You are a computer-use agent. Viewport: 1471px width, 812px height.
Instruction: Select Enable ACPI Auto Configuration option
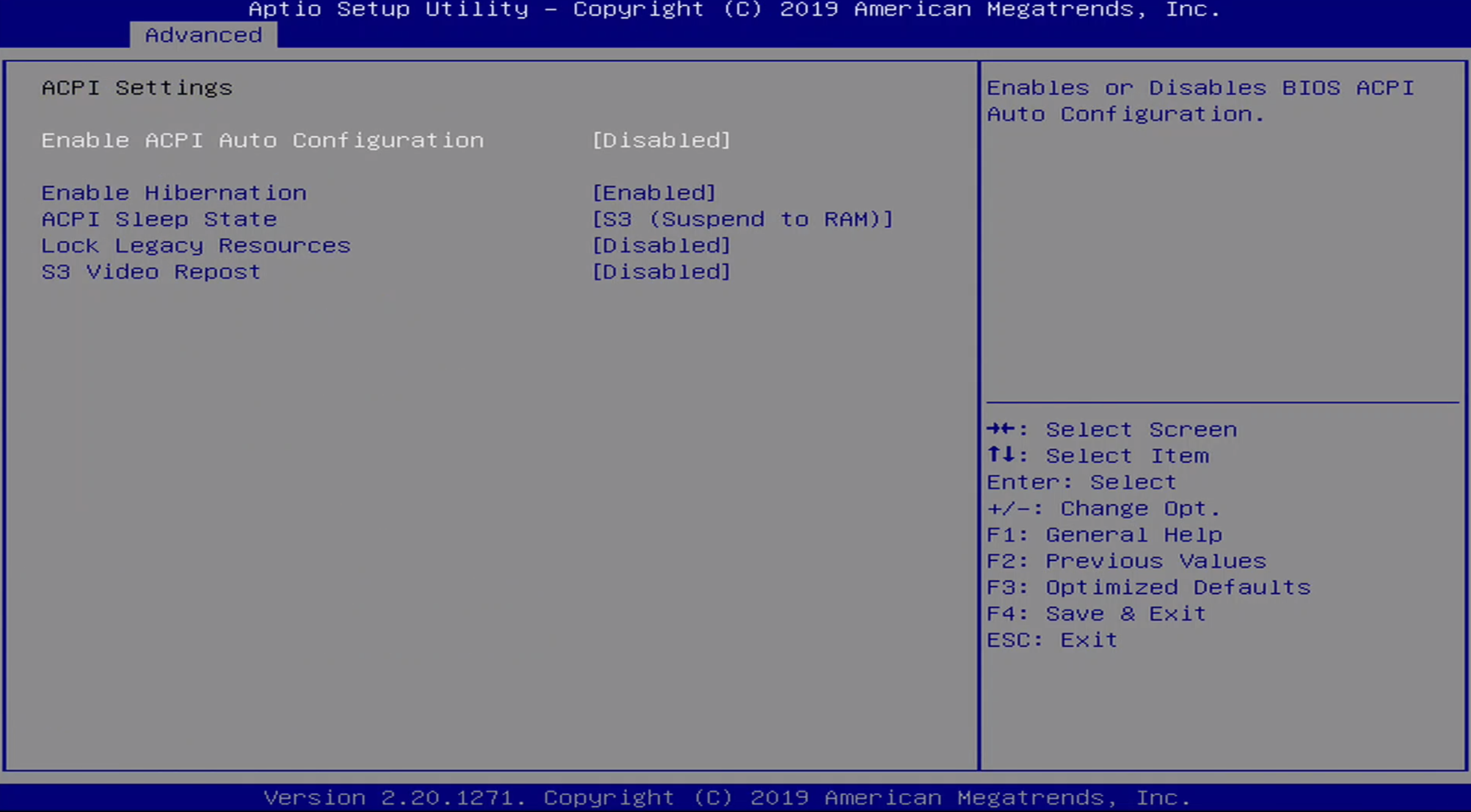coord(262,139)
